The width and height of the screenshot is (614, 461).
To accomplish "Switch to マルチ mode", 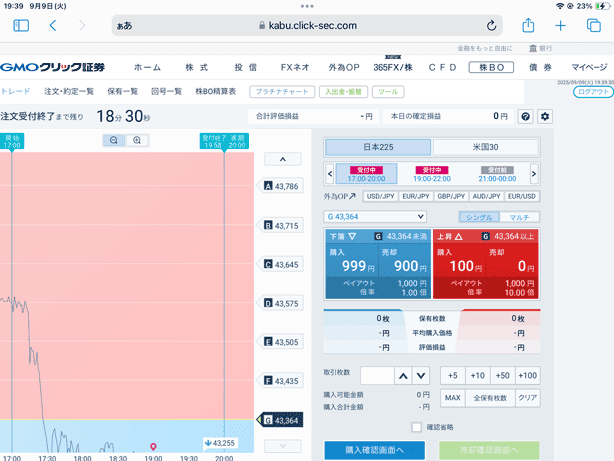I will pyautogui.click(x=520, y=217).
